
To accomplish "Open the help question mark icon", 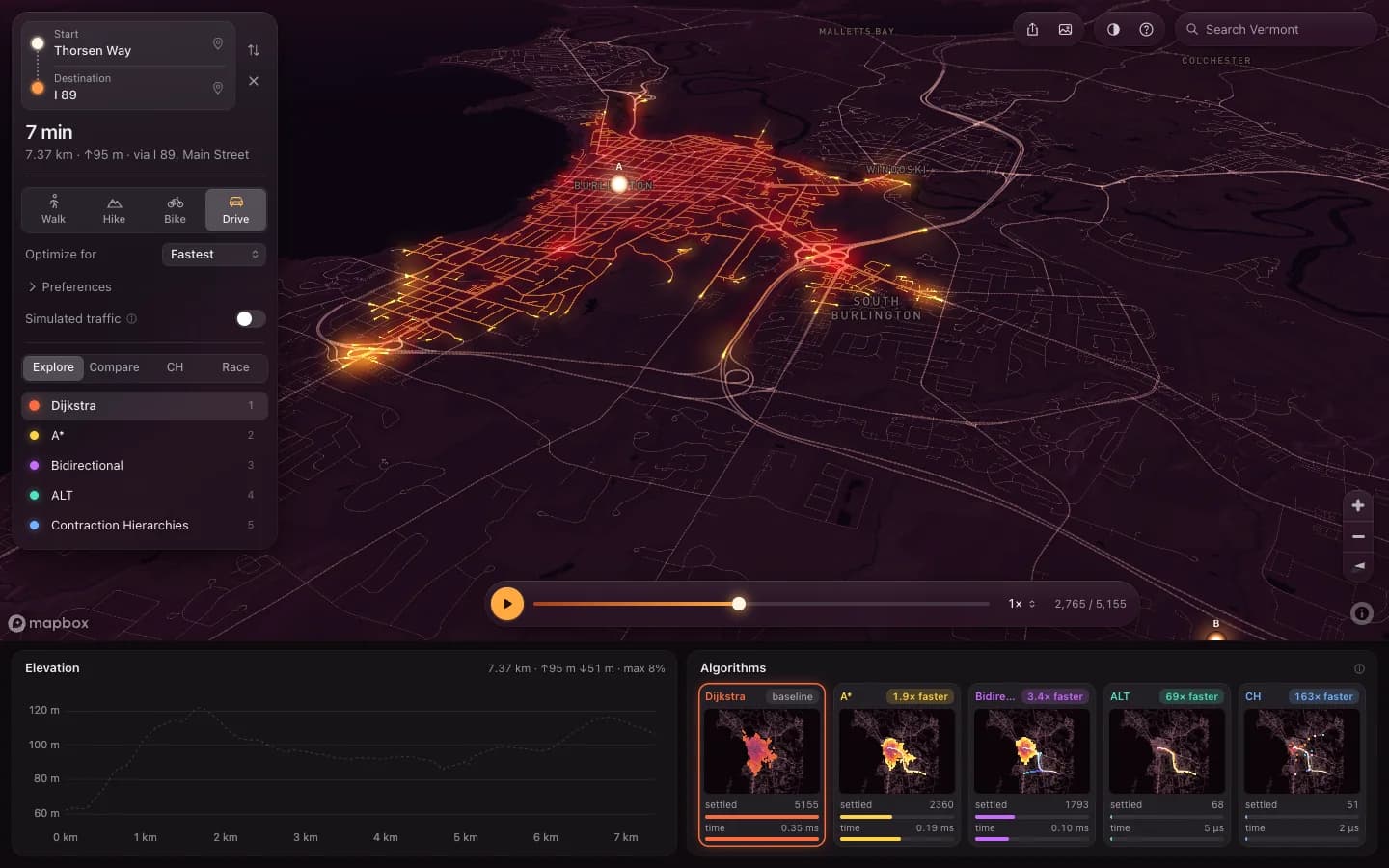I will (x=1146, y=29).
